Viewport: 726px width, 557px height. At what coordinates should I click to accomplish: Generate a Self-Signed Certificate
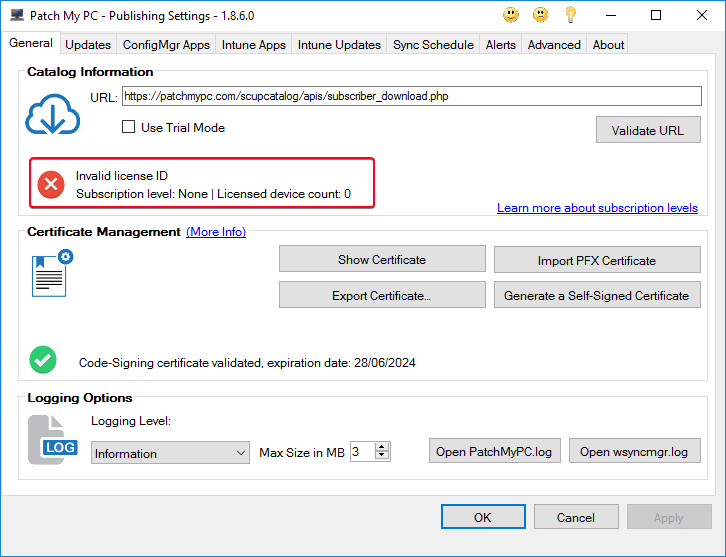597,295
